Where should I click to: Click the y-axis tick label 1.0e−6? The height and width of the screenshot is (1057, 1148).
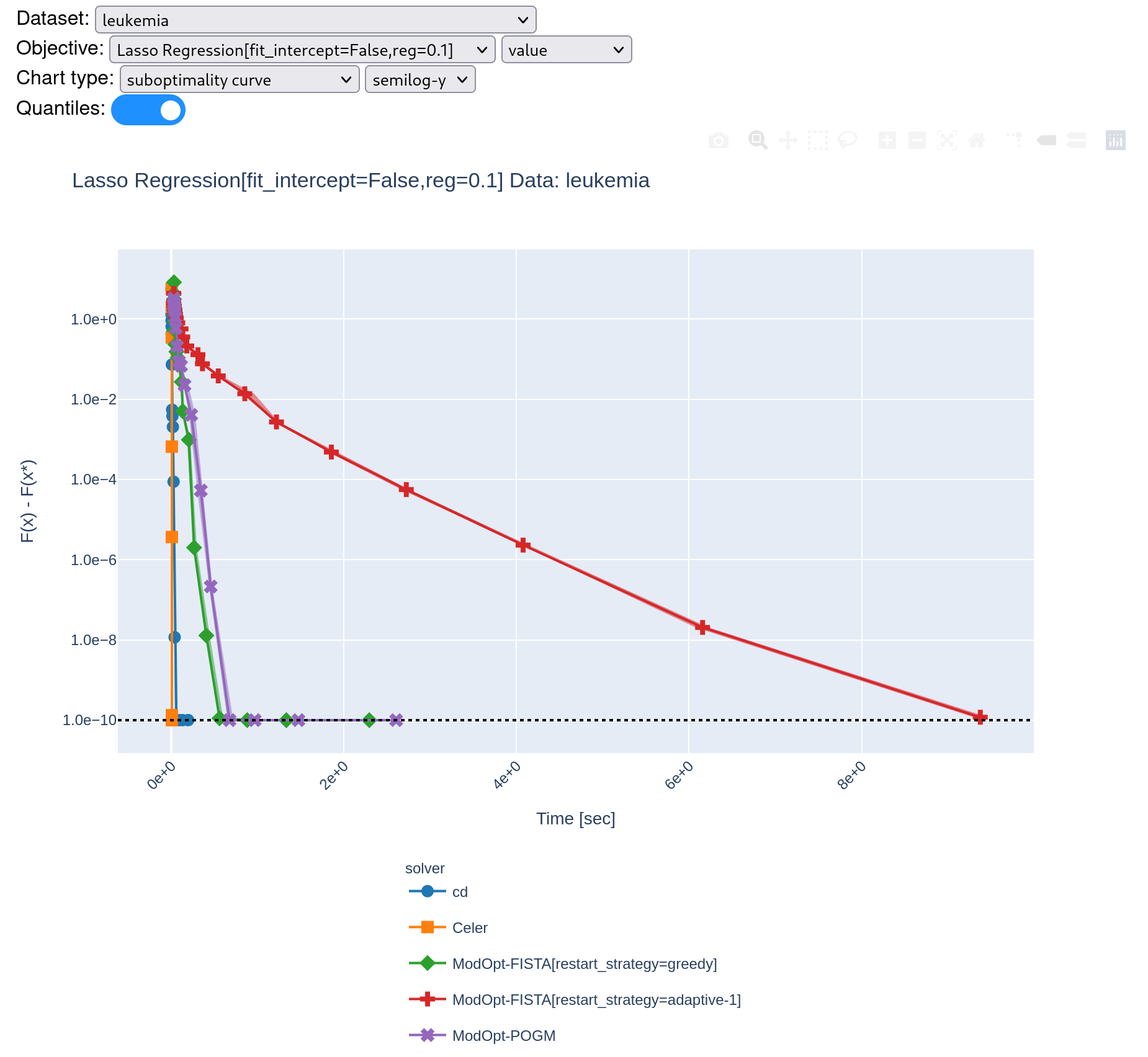94,560
